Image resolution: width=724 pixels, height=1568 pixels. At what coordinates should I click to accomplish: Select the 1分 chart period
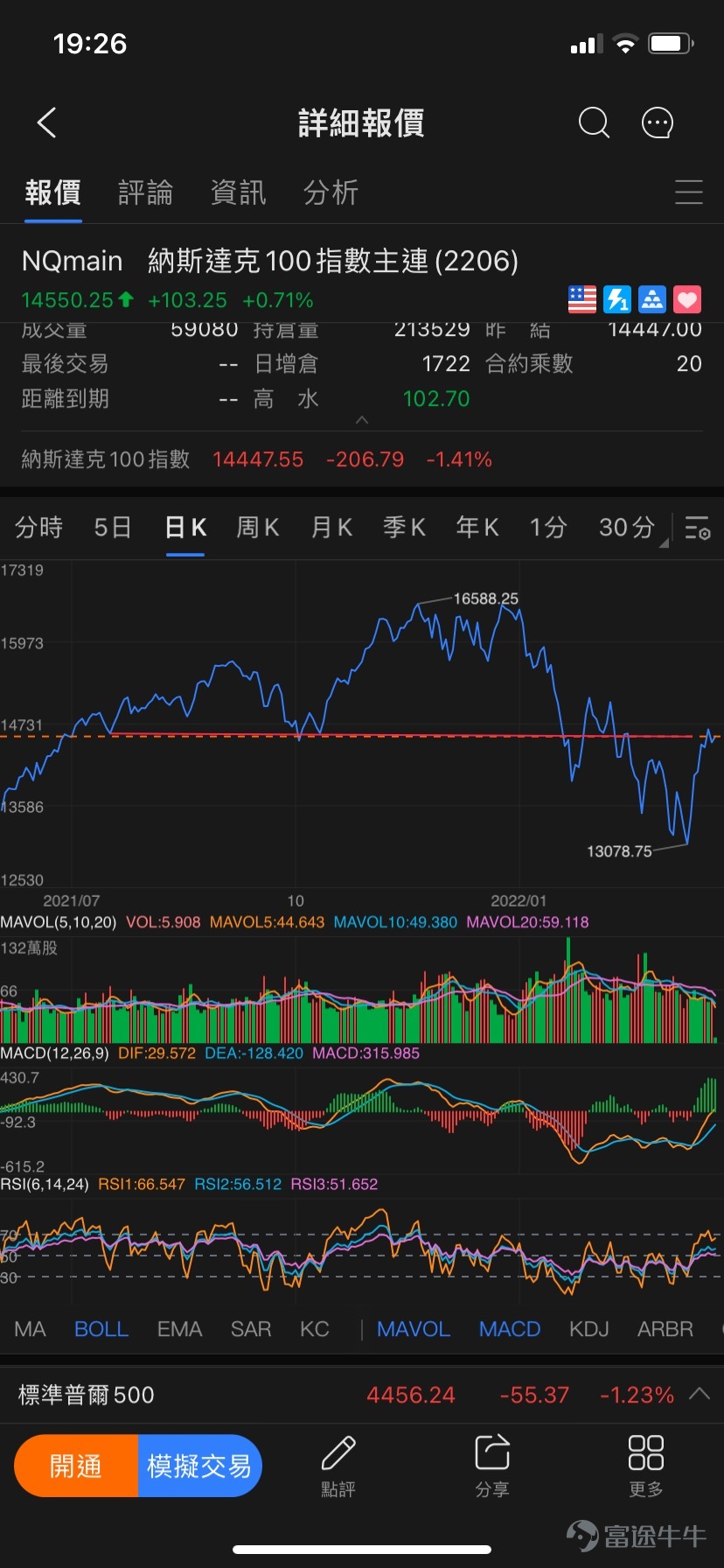click(548, 528)
